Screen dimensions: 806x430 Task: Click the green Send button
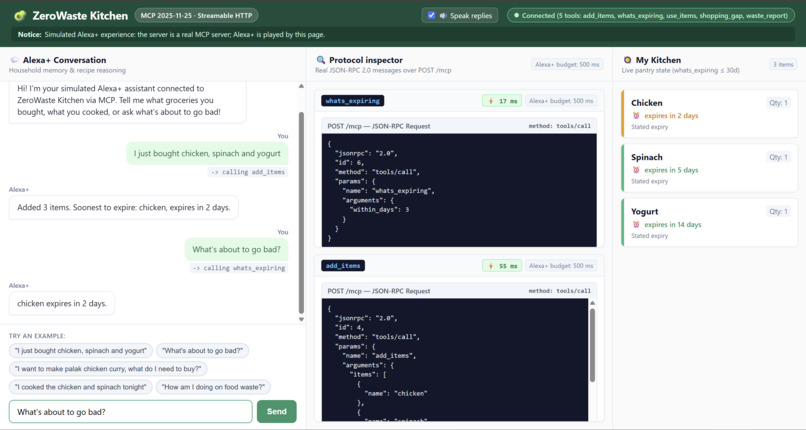[277, 412]
